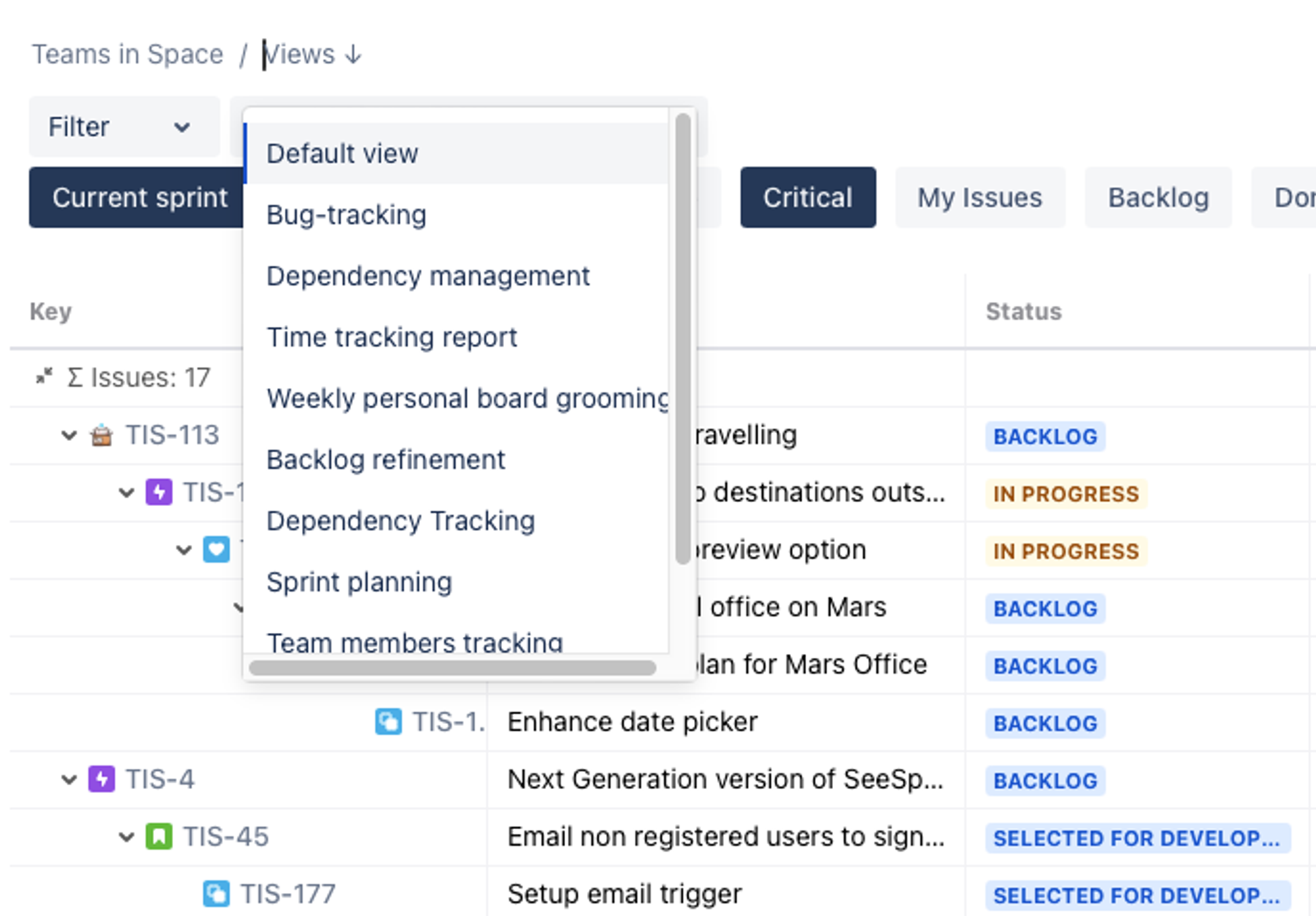The height and width of the screenshot is (916, 1316).
Task: Click the subtask icon next to Enhance date picker
Action: (388, 722)
